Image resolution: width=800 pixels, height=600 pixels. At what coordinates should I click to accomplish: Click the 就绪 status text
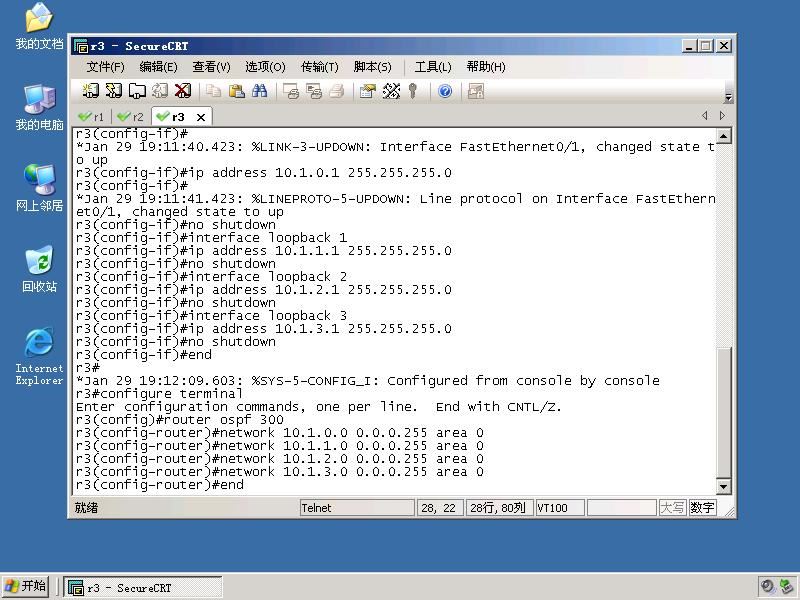(86, 508)
